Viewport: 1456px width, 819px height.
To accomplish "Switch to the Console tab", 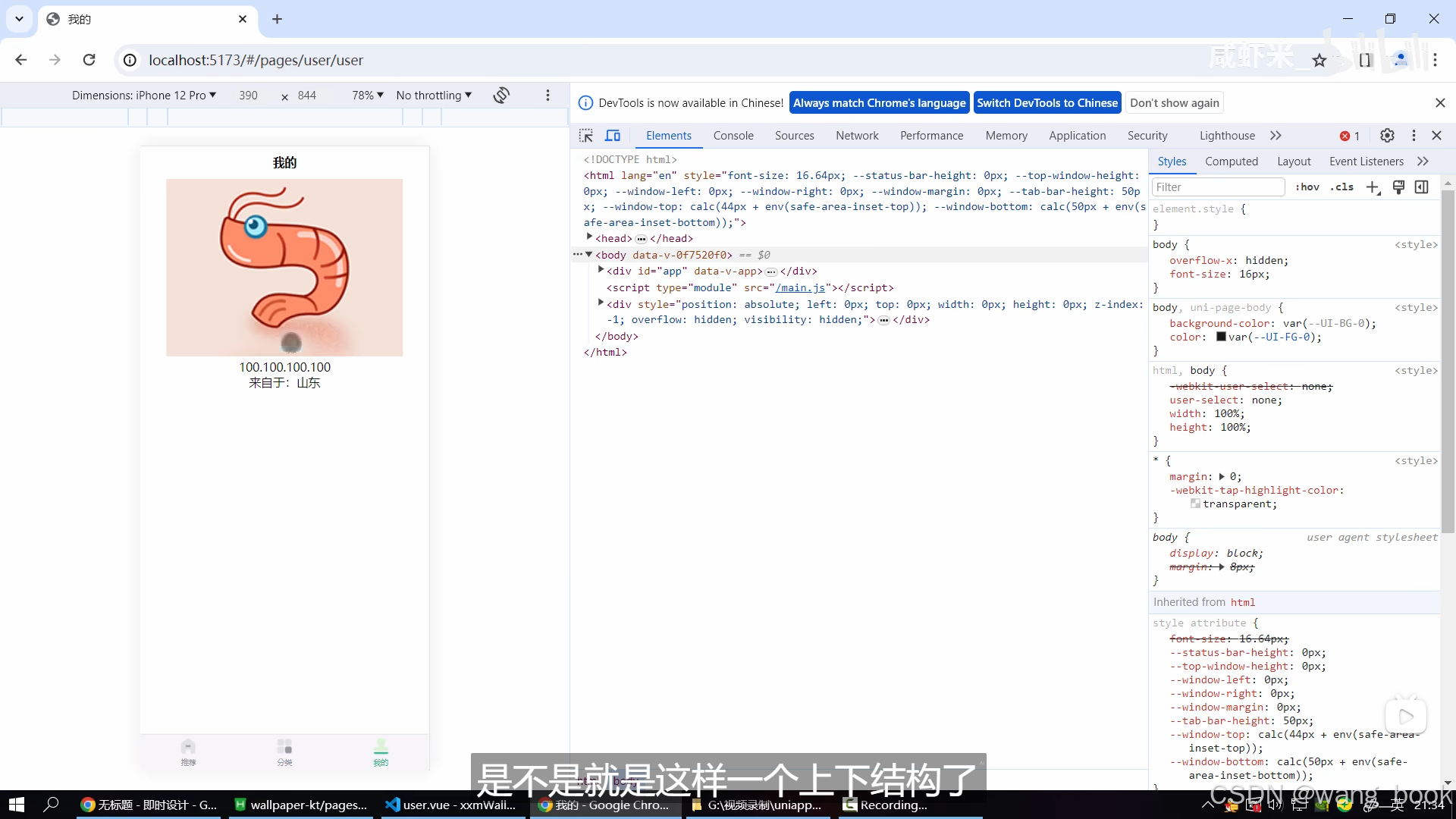I will 733,136.
